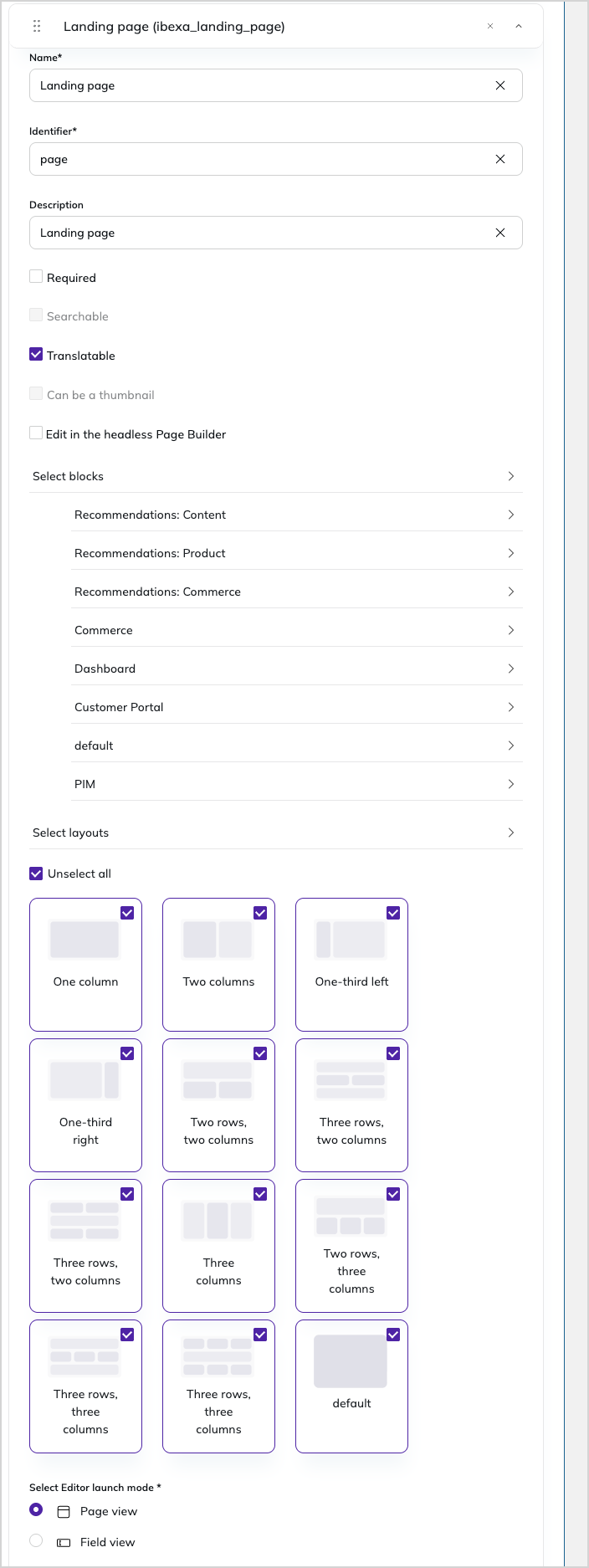Select the Page view radio button
The height and width of the screenshot is (1568, 589).
pos(36,1510)
